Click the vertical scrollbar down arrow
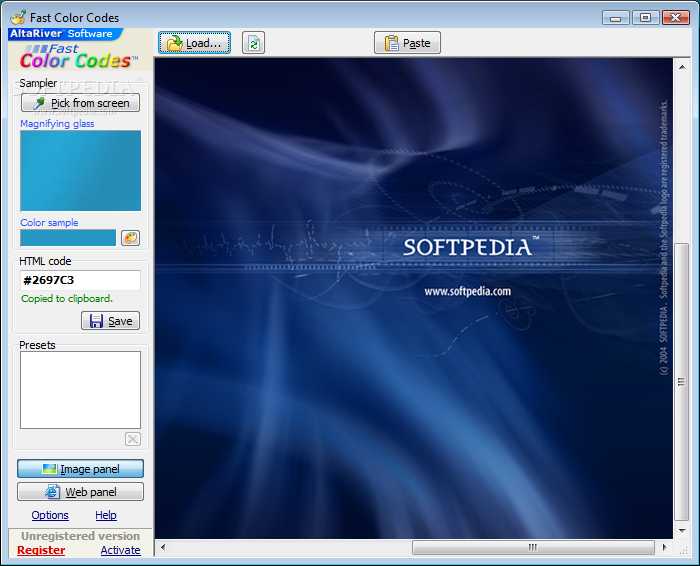700x566 pixels. (682, 531)
